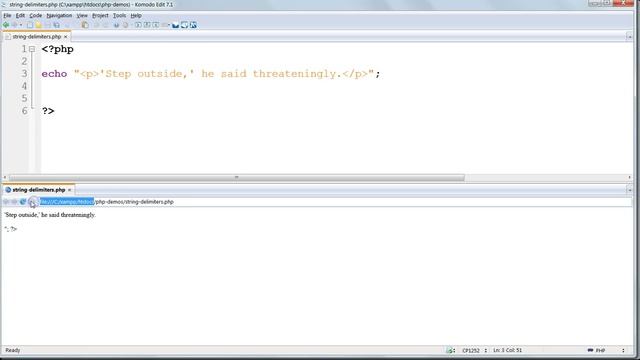
Task: Click the green Back navigation arrow
Action: point(6,25)
